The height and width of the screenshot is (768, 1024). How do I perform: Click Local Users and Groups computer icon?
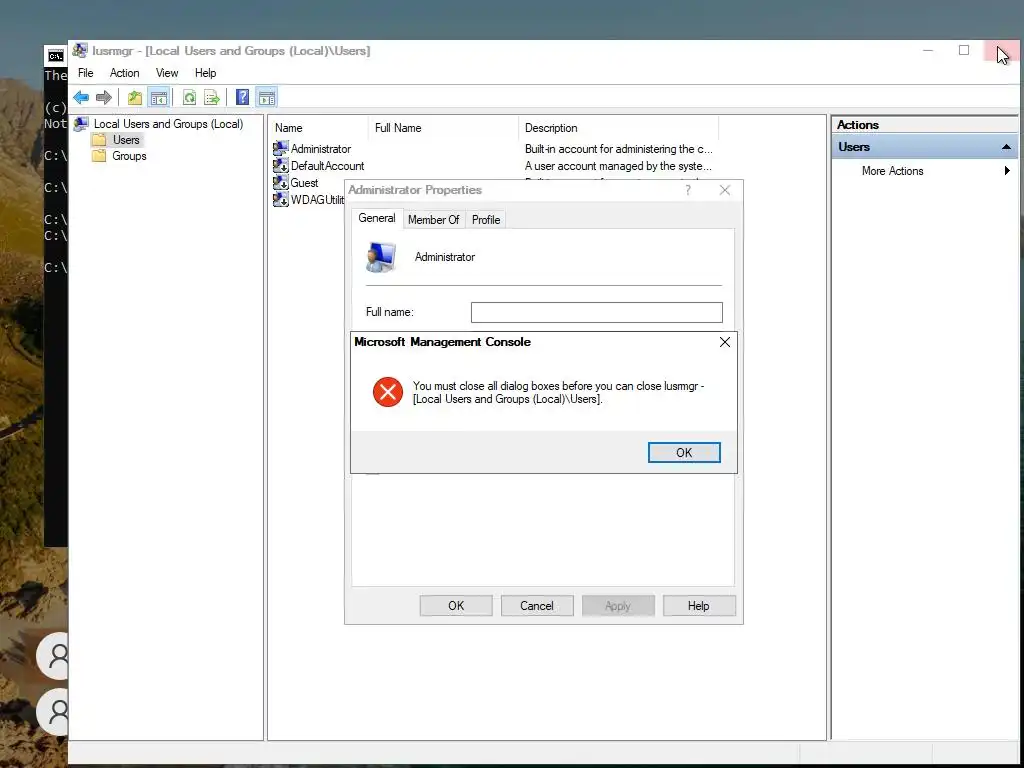point(81,124)
